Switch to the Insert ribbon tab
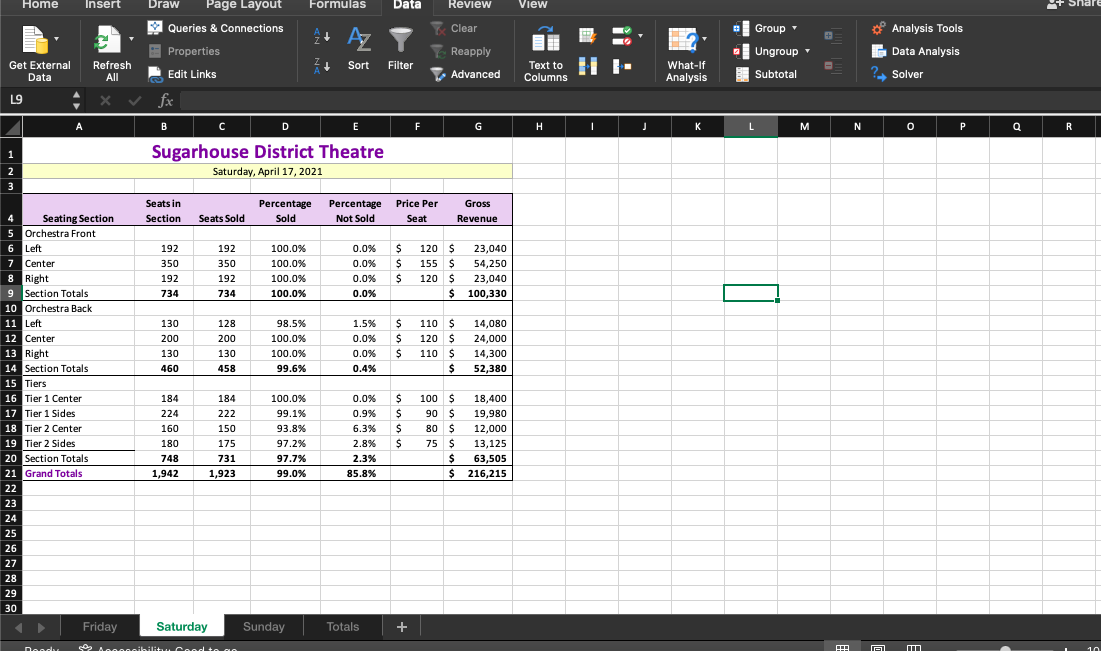The image size is (1101, 651). point(103,5)
